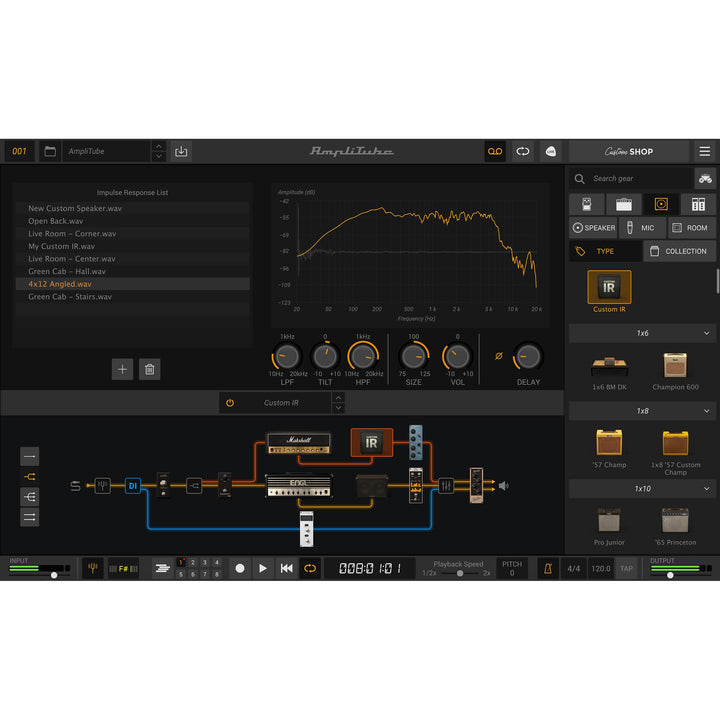Switch to the SPEAKER tab
This screenshot has width=720, height=720.
point(593,228)
